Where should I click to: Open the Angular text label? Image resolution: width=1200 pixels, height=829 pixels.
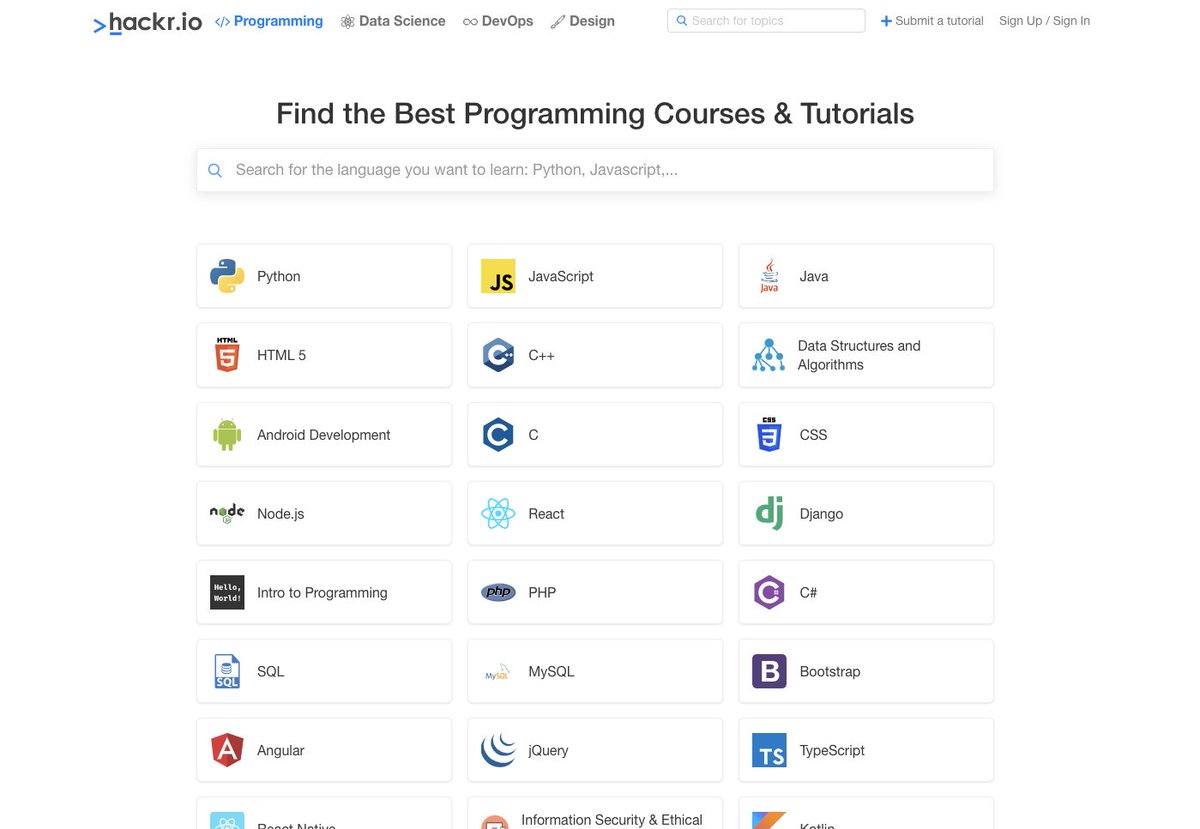(281, 751)
